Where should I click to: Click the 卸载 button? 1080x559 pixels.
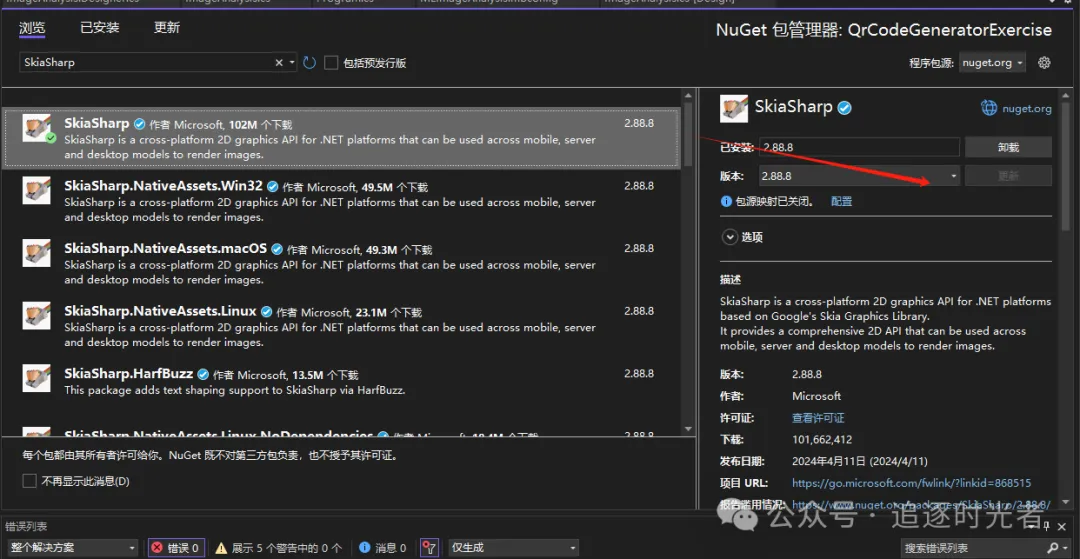[1008, 147]
